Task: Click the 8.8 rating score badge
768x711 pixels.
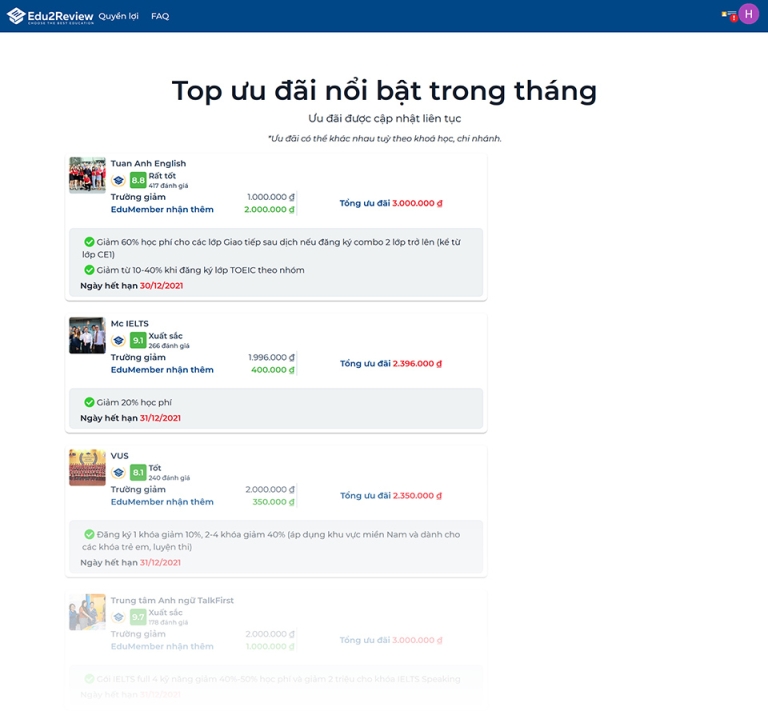Action: click(x=138, y=180)
